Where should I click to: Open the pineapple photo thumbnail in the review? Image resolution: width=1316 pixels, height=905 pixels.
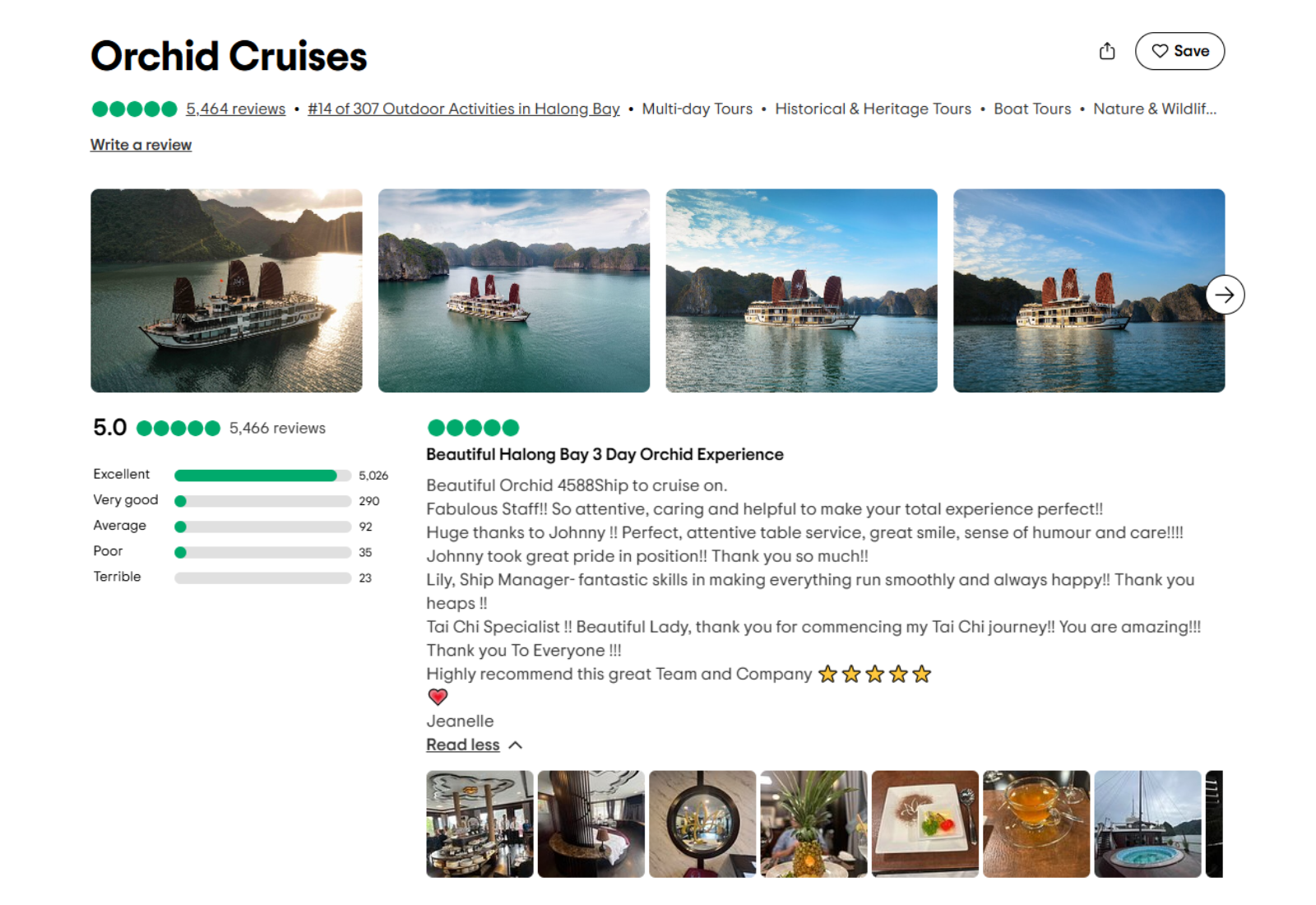coord(813,824)
